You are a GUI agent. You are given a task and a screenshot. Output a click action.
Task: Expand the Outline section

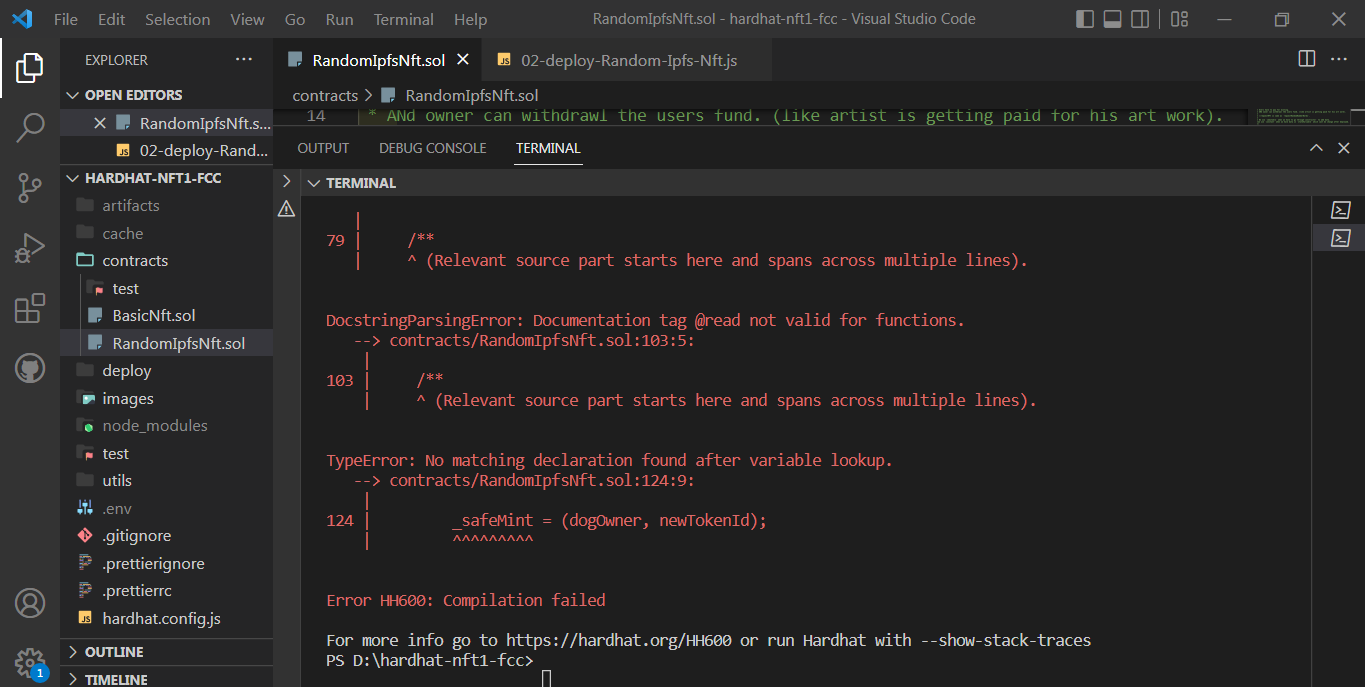click(x=72, y=652)
